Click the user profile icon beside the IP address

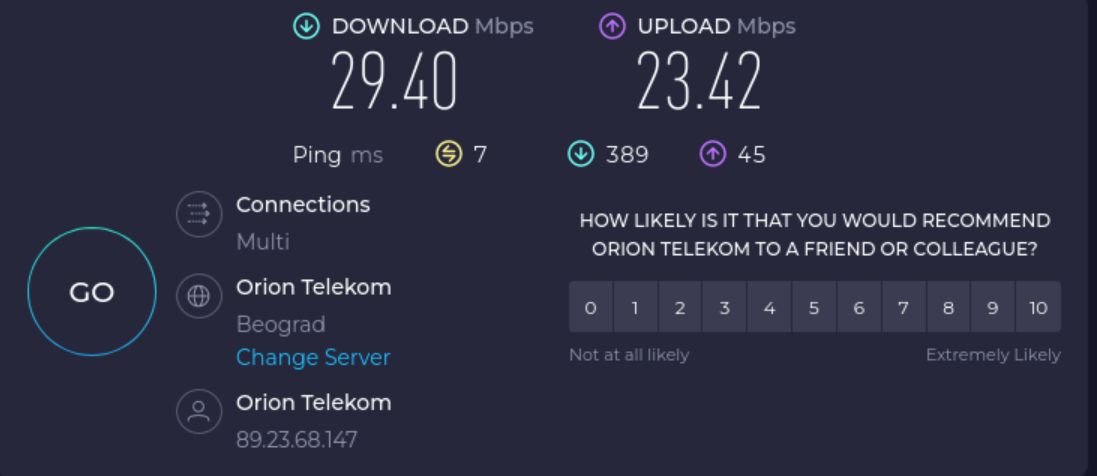[199, 411]
